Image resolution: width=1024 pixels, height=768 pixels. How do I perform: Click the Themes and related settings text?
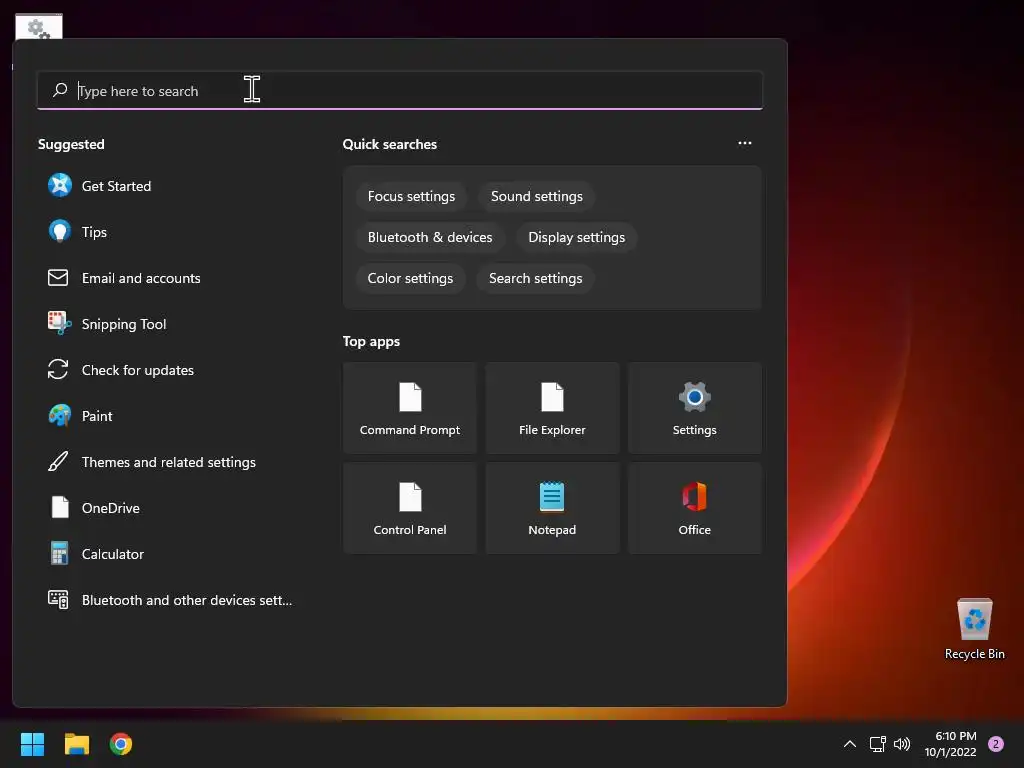click(x=168, y=462)
